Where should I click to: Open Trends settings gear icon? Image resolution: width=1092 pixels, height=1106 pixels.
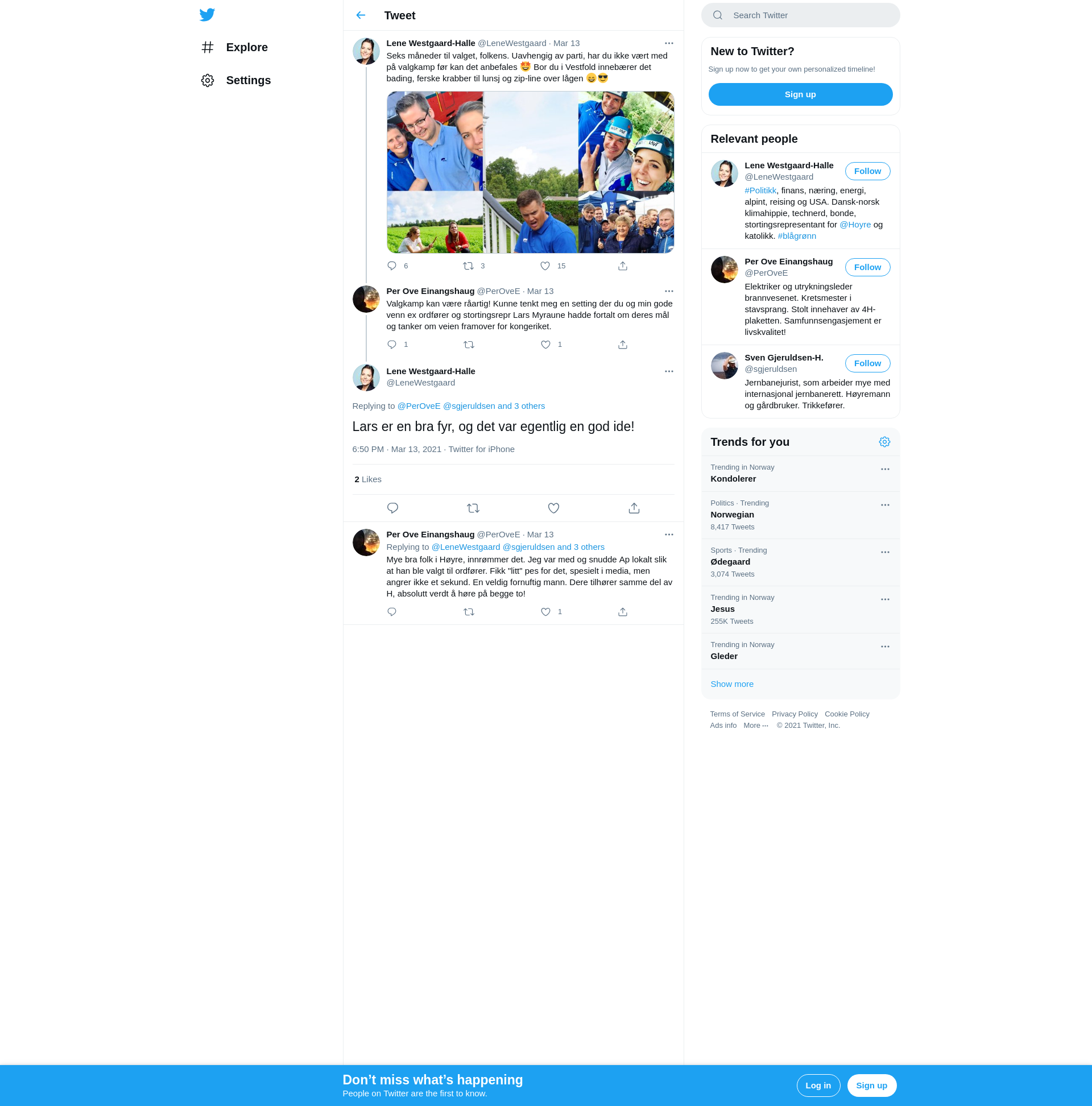pyautogui.click(x=884, y=442)
